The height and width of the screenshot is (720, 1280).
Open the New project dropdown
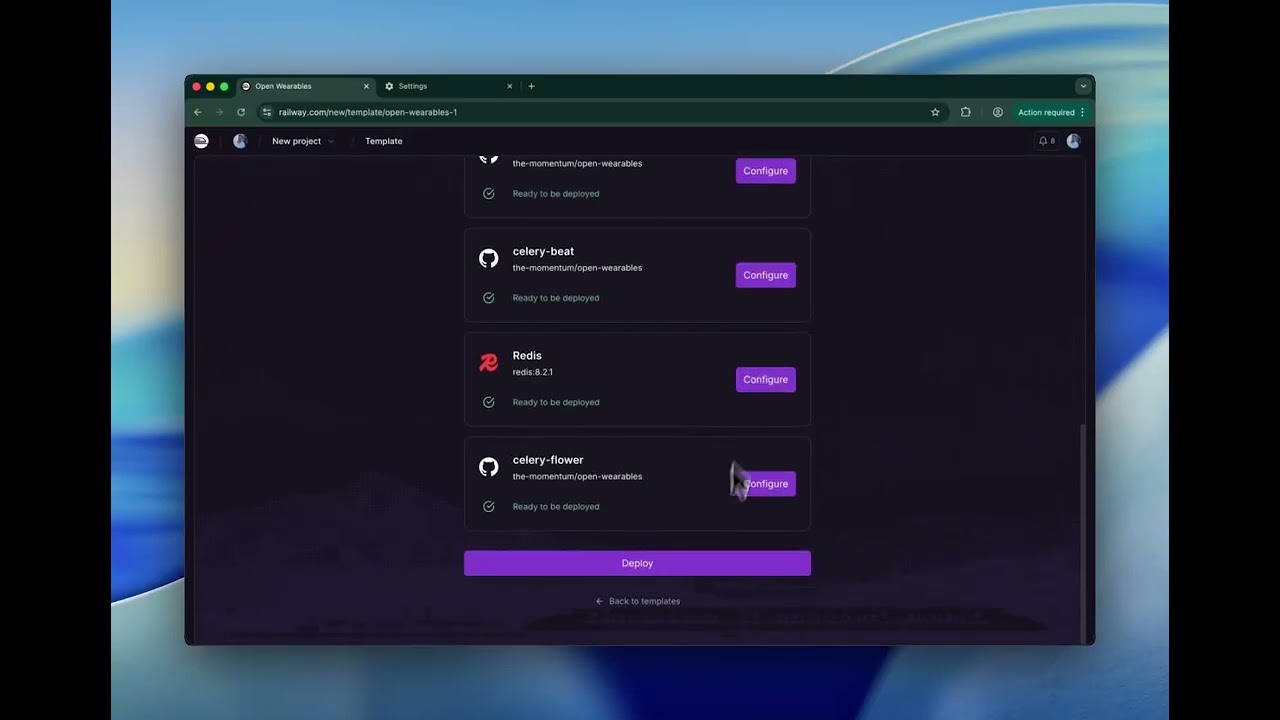point(303,141)
